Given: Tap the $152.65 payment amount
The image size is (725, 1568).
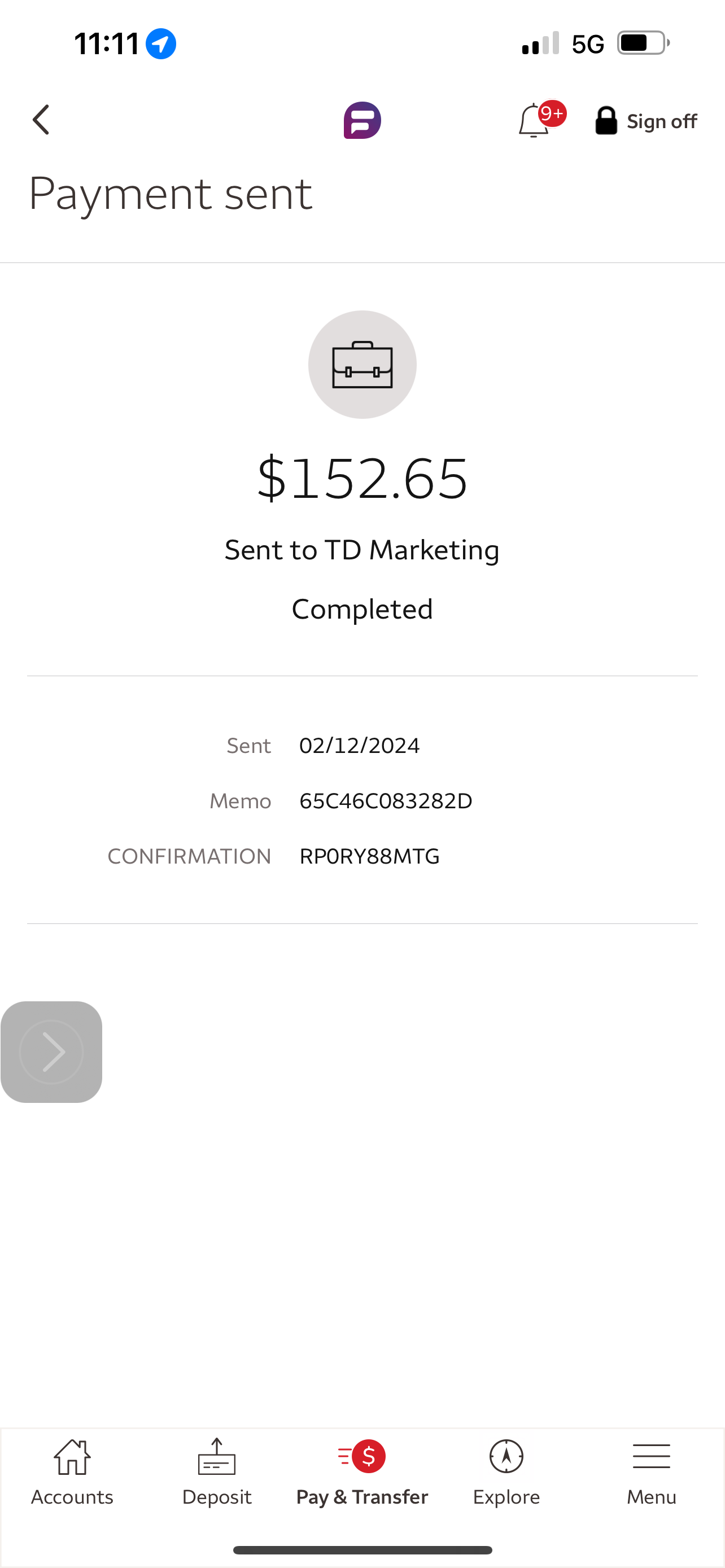Looking at the screenshot, I should [x=362, y=479].
